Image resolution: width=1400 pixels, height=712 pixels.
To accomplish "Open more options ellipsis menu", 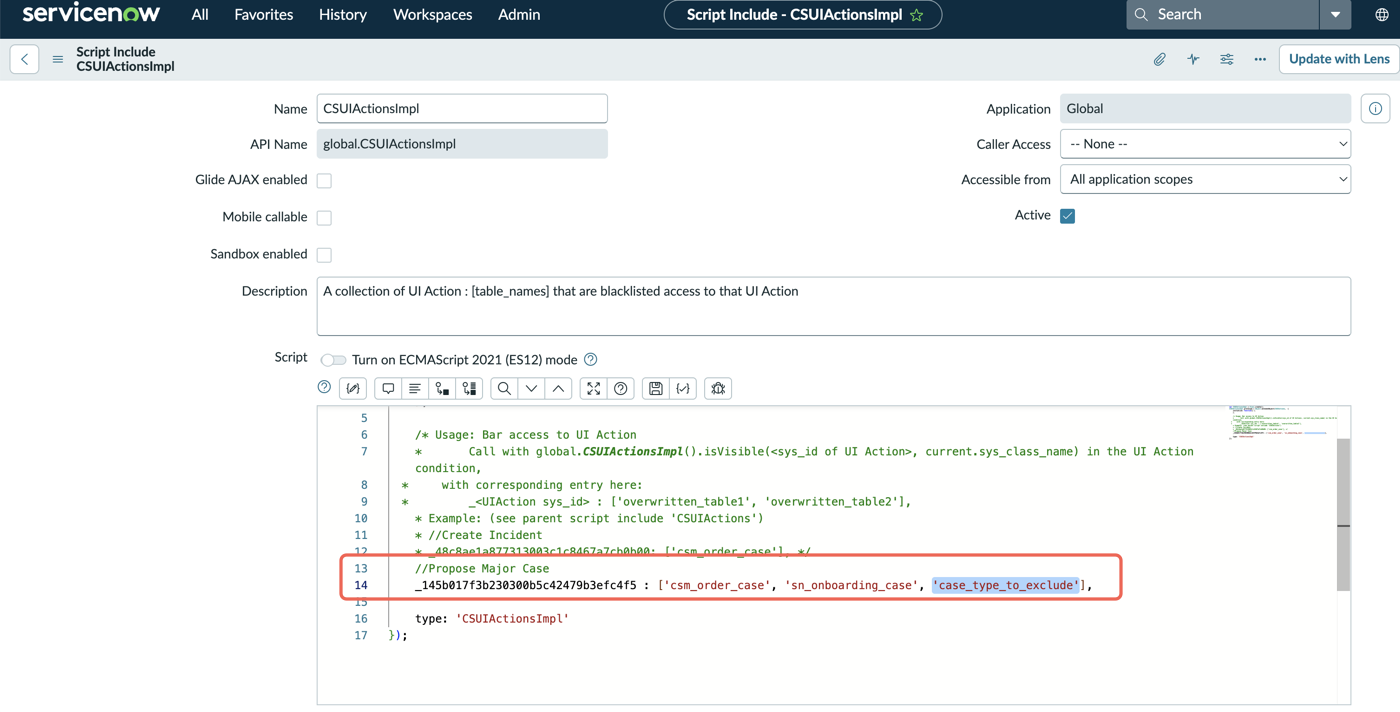I will (x=1260, y=59).
